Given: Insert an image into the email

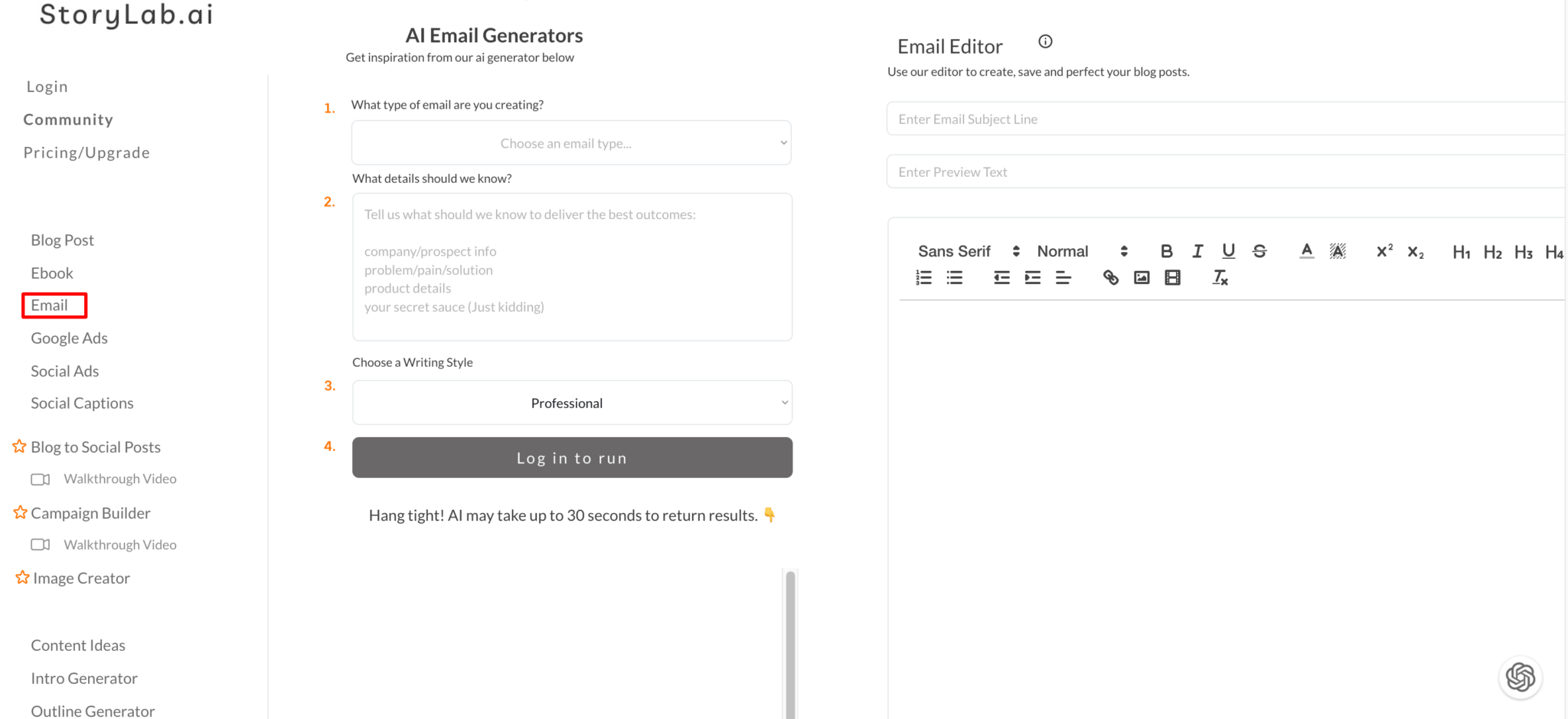Looking at the screenshot, I should (x=1142, y=278).
